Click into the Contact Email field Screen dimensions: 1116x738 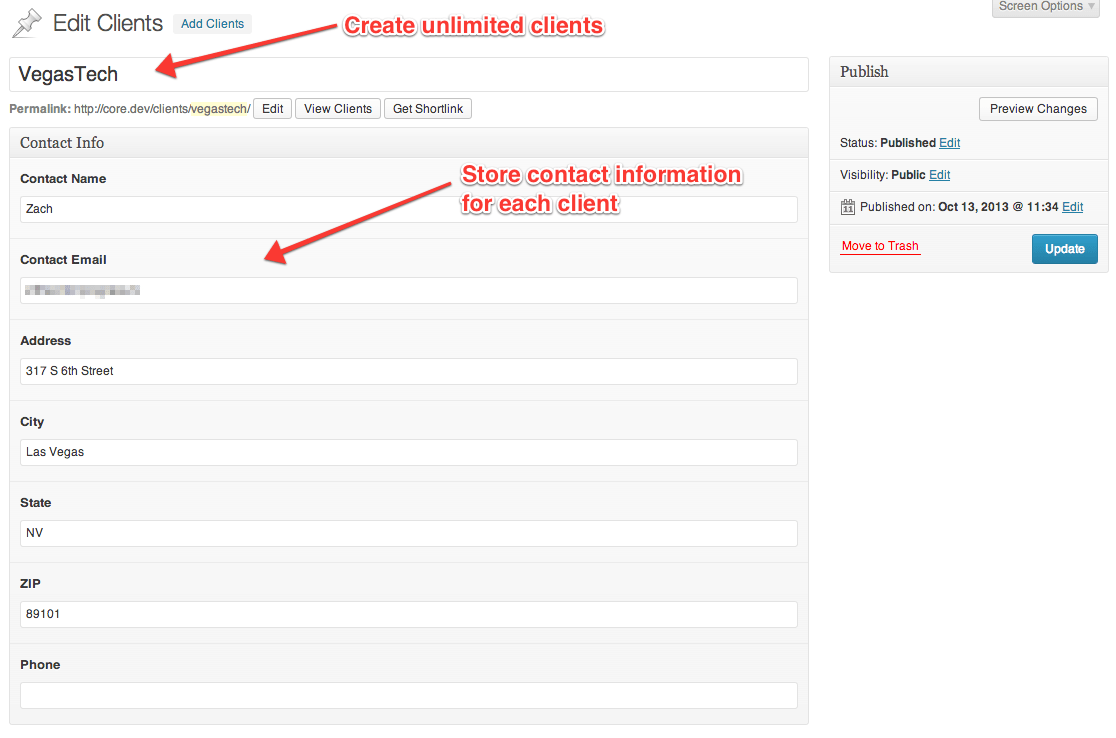[408, 290]
